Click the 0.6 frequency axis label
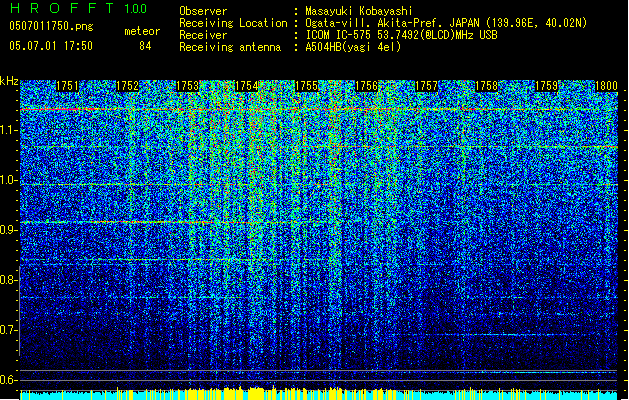This screenshot has height=400, width=629. 9,380
